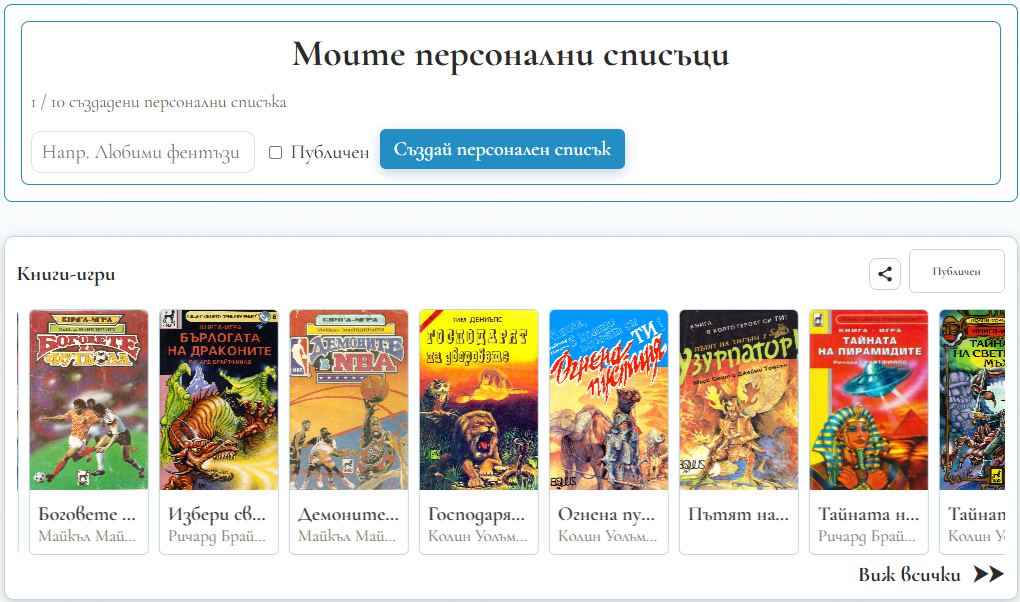This screenshot has height=602, width=1020.
Task: Click the text 1 / 10 създадени персонални списъка
Action: pos(159,102)
